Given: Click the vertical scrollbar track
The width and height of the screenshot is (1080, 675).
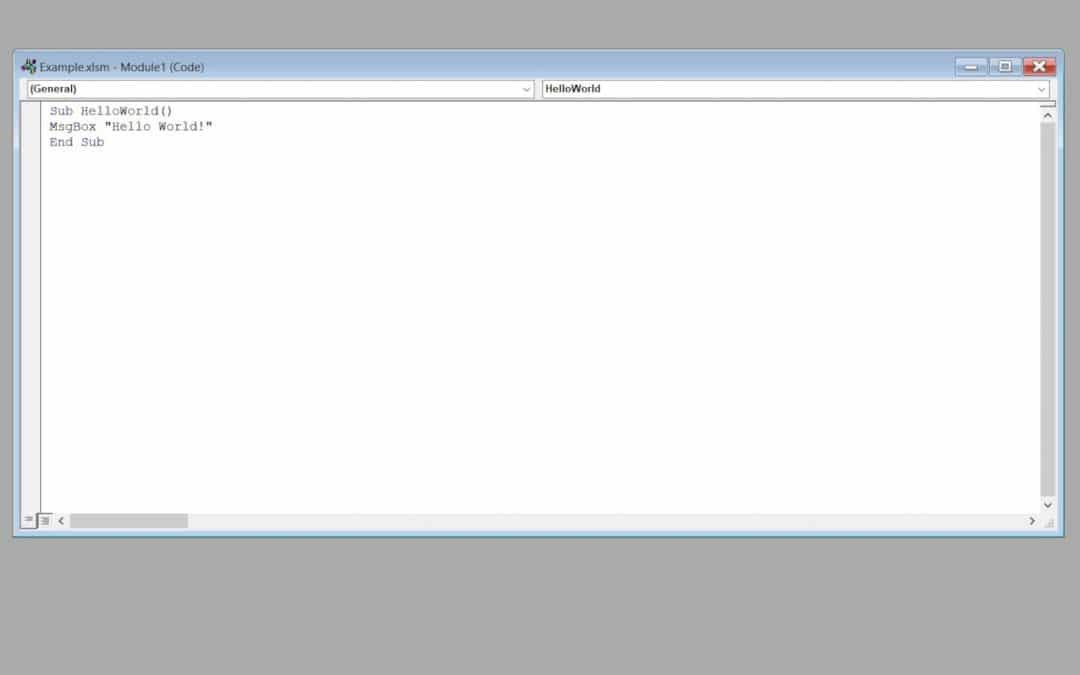Looking at the screenshot, I should click(x=1048, y=300).
